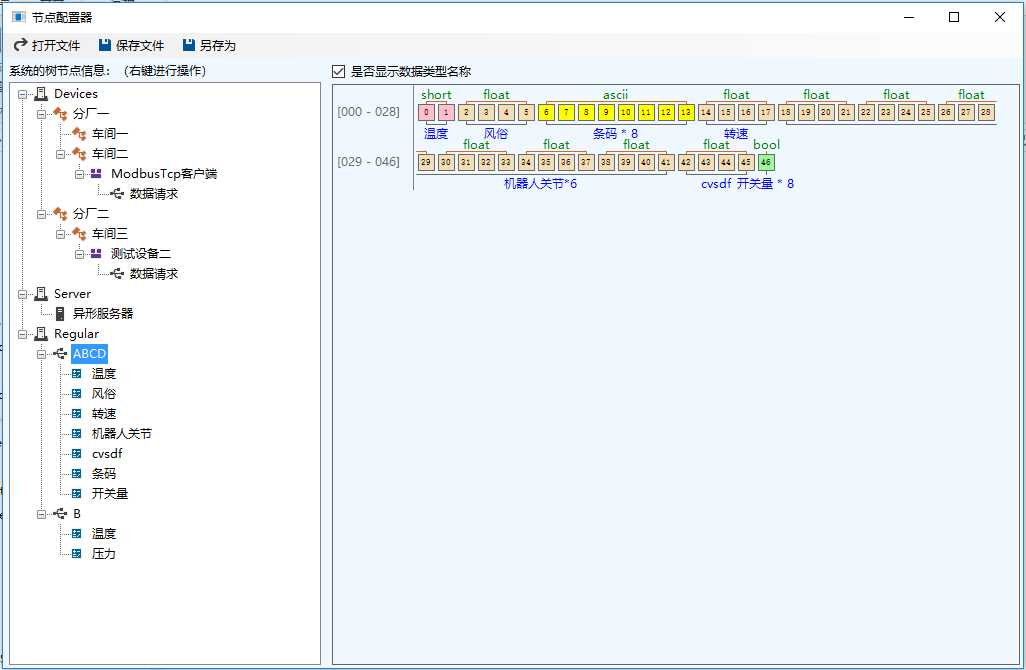Click green bool byte cell 46
Screen dimensions: 1026x670
coord(766,162)
